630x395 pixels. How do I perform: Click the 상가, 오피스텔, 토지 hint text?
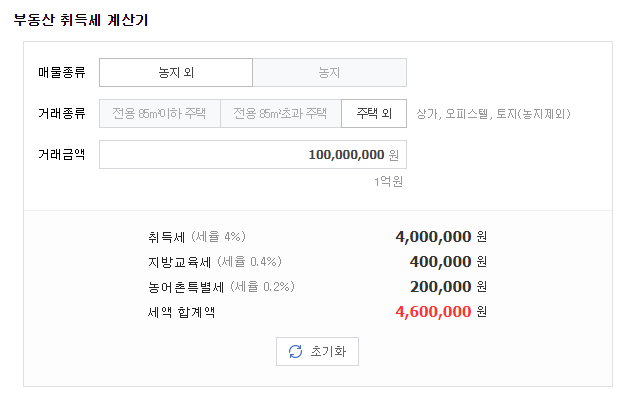493,114
